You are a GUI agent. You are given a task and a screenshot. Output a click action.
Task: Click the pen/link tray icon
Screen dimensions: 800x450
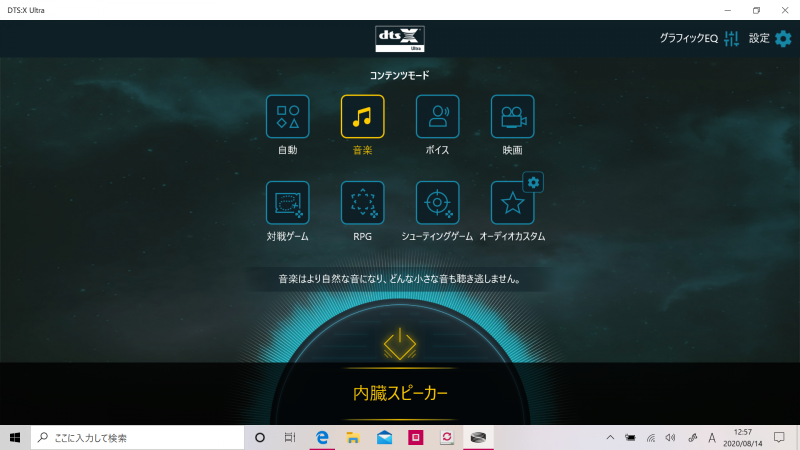692,437
